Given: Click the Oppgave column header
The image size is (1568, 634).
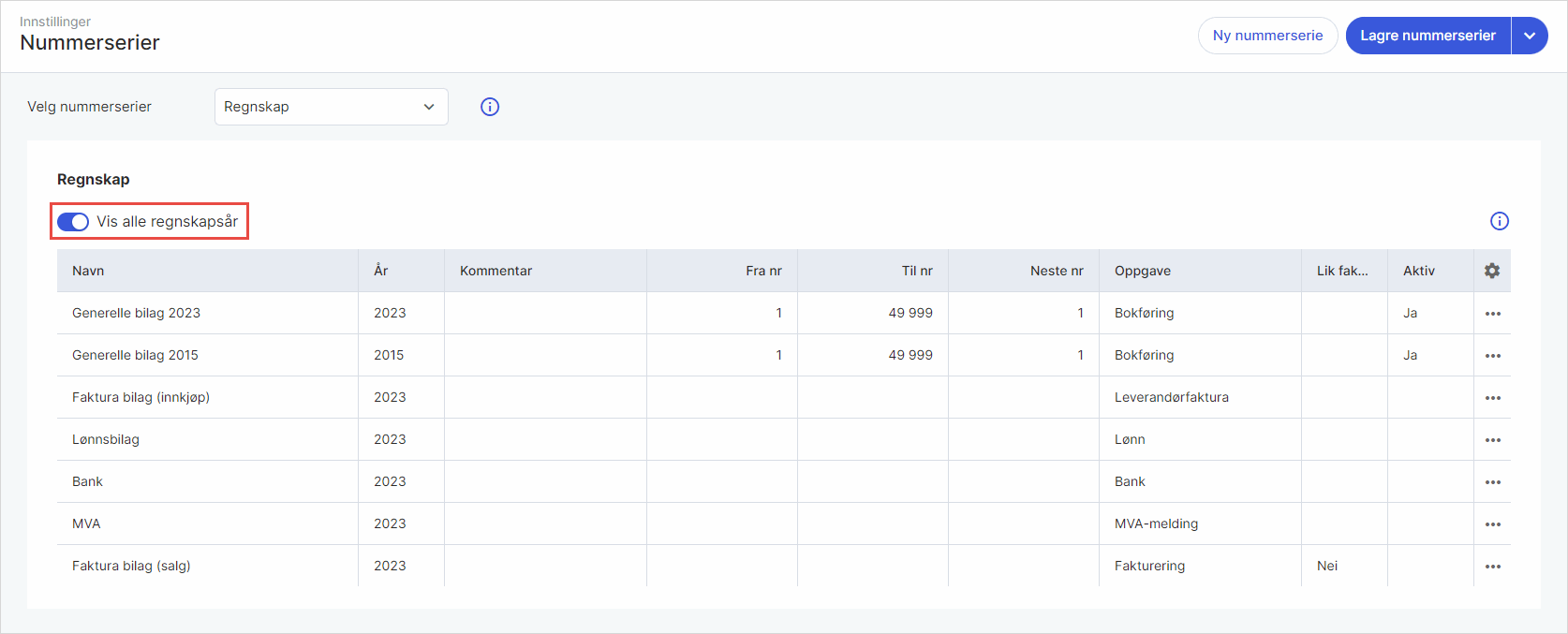Looking at the screenshot, I should click(1143, 271).
